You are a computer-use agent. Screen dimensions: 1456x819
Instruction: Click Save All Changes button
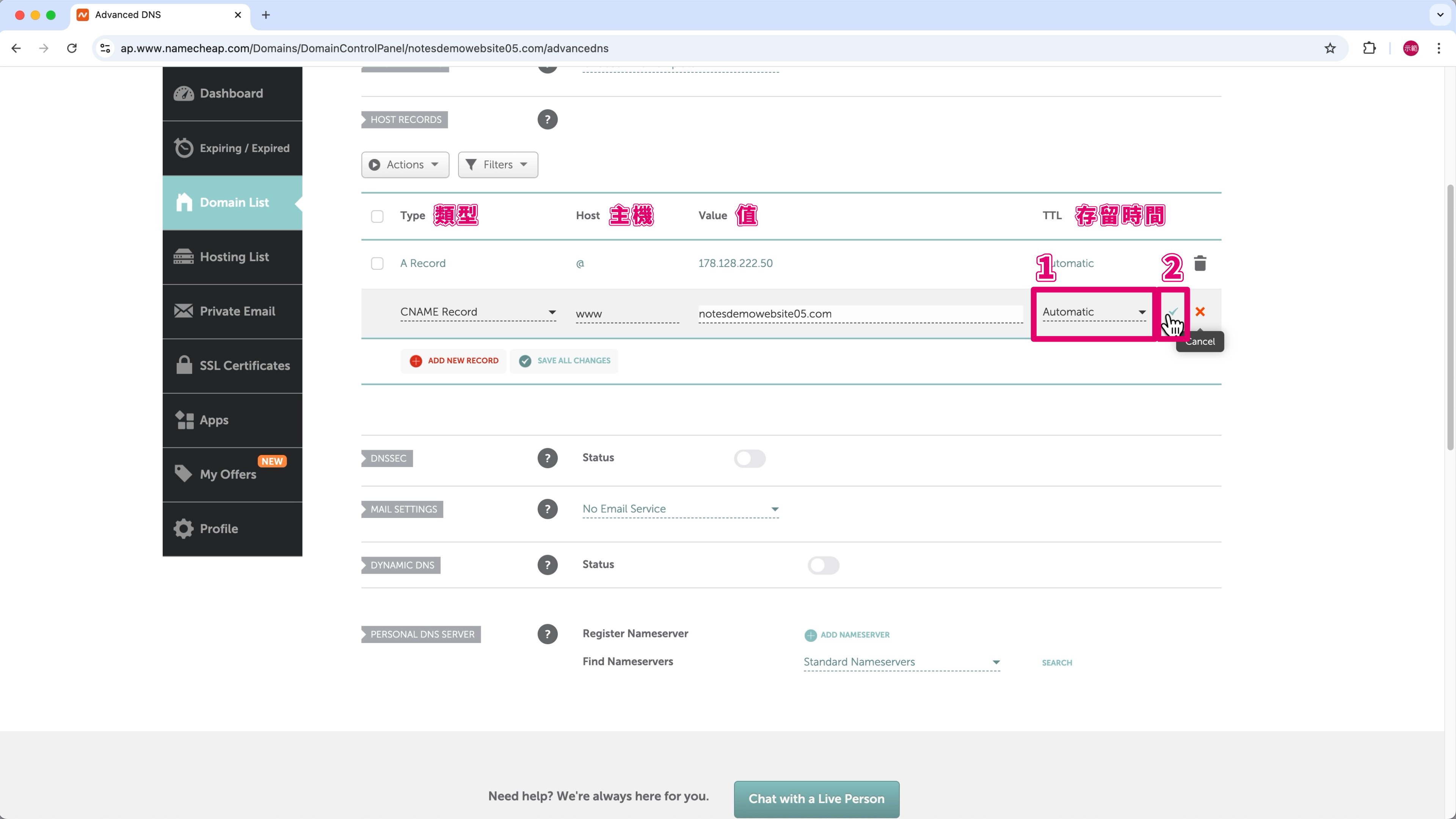[564, 361]
